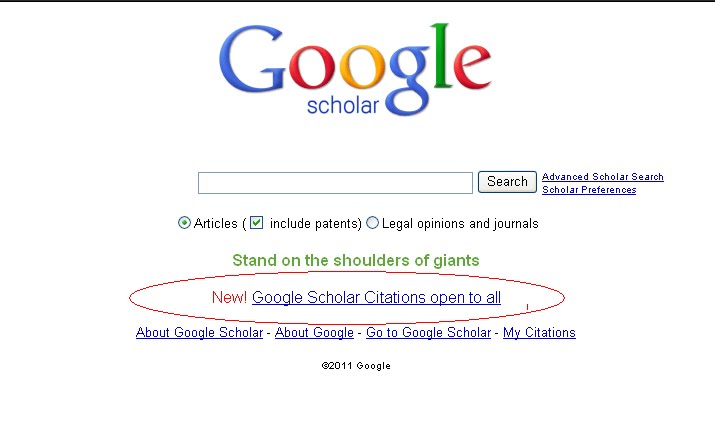The height and width of the screenshot is (430, 715).
Task: Open Scholar Preferences
Action: click(x=589, y=190)
